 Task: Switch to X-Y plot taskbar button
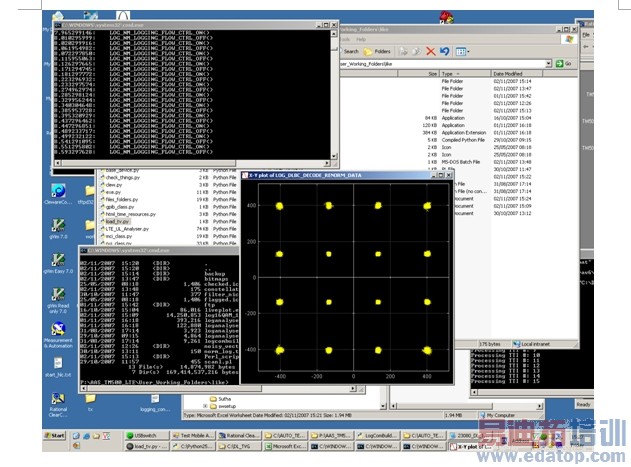pyautogui.click(x=470, y=446)
